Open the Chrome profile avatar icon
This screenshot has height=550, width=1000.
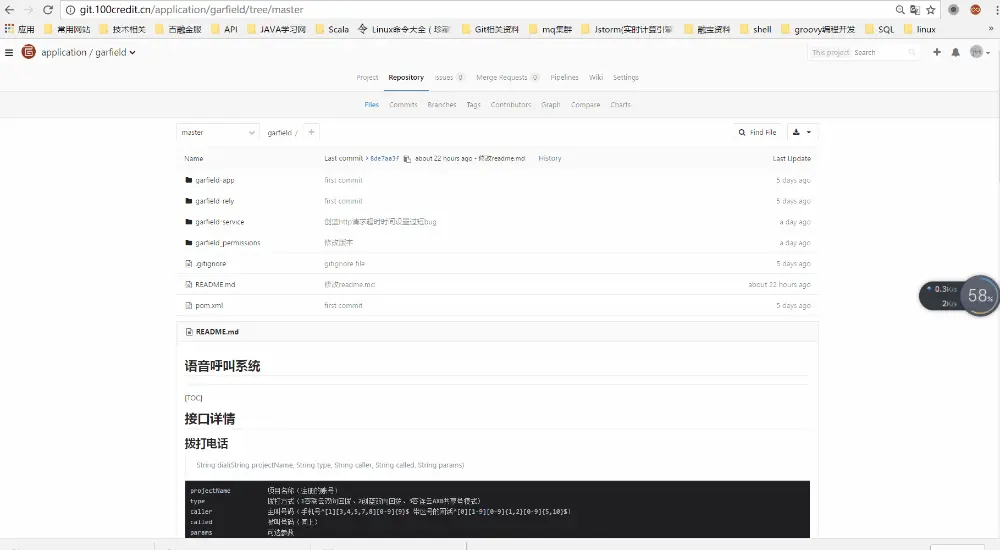975,10
